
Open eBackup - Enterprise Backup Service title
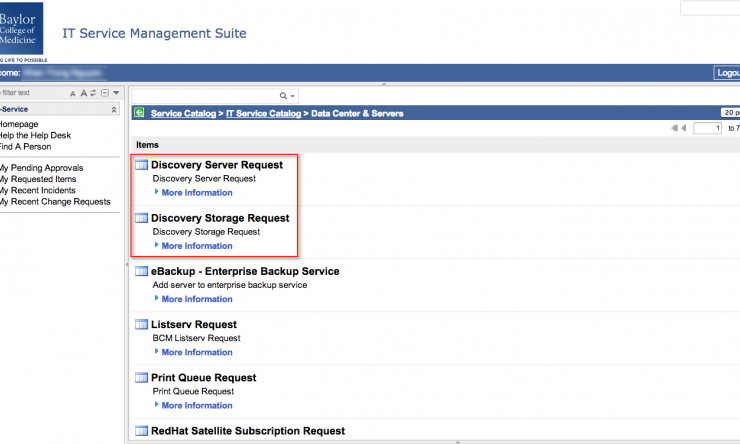(245, 271)
